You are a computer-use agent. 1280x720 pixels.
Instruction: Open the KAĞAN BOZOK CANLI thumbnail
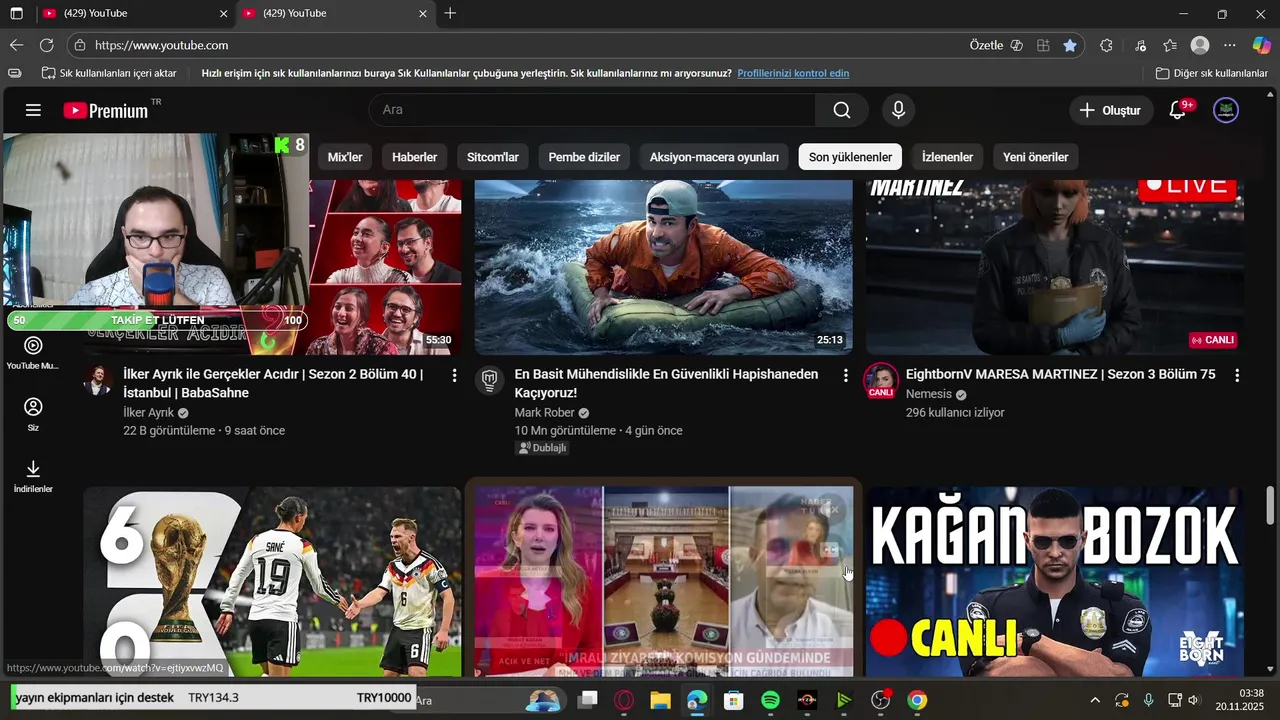tap(1055, 582)
